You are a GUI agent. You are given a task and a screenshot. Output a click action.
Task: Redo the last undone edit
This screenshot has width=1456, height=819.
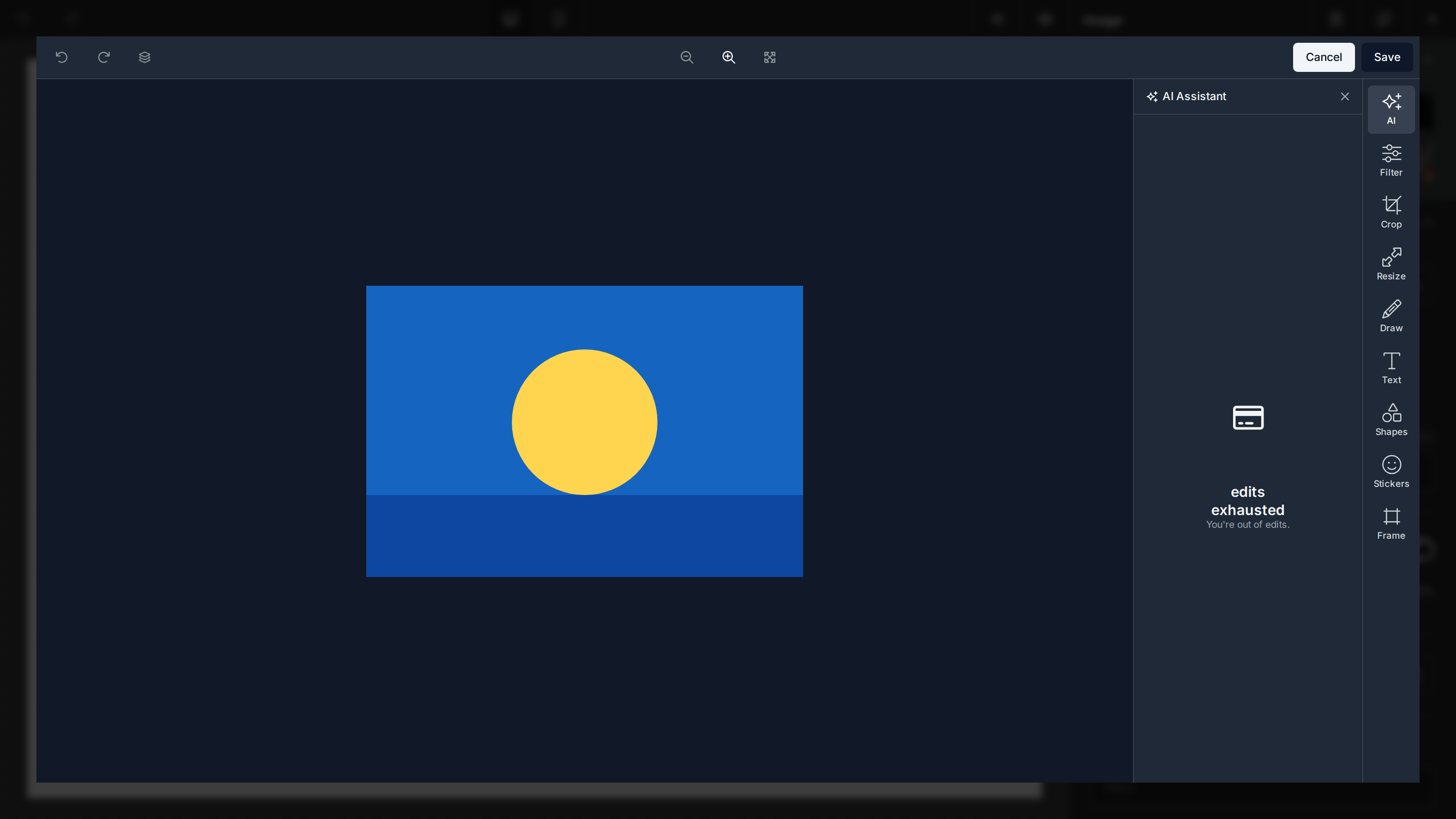point(103,57)
